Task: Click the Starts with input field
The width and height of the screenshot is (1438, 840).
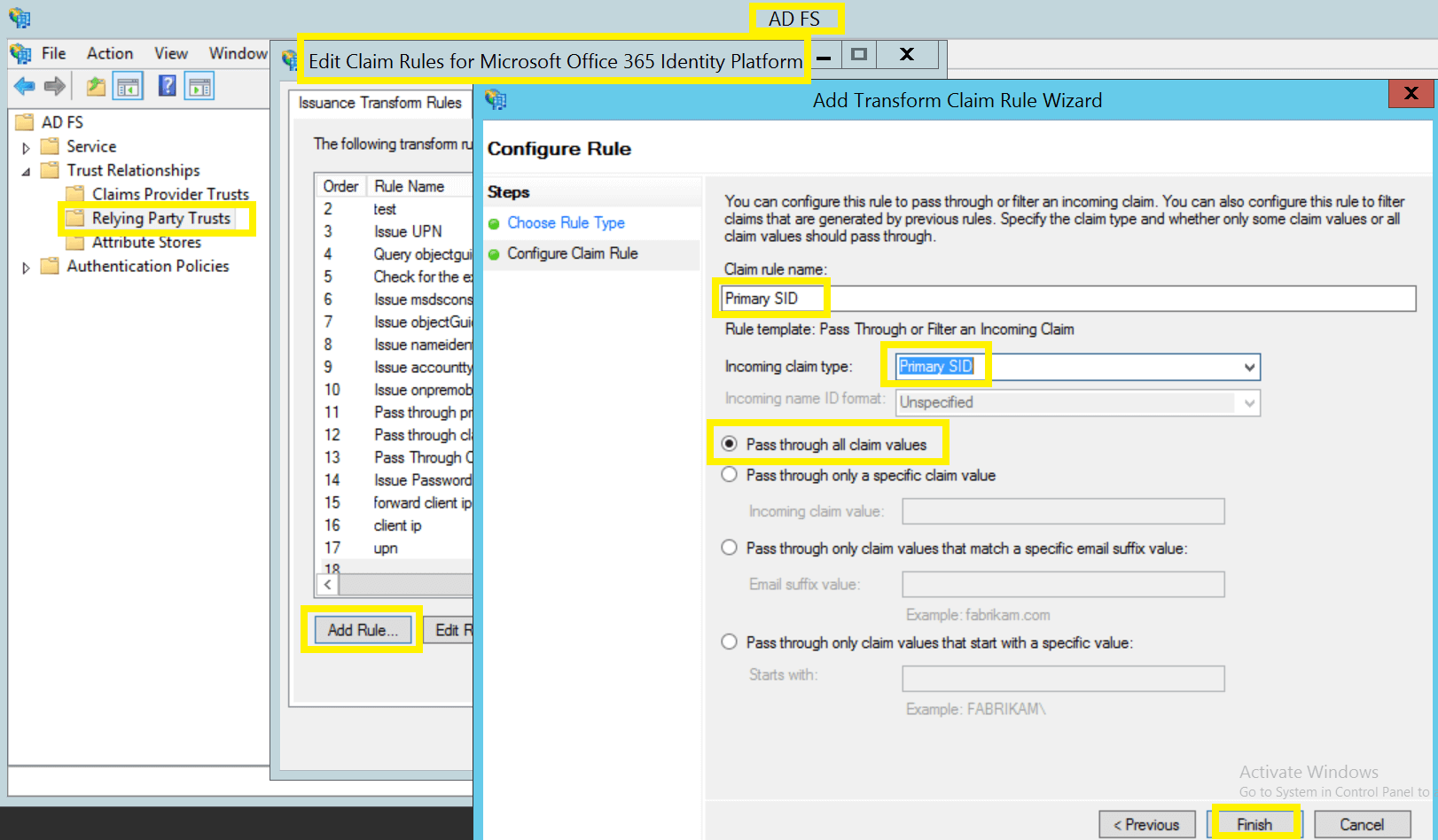Action: pyautogui.click(x=1063, y=679)
